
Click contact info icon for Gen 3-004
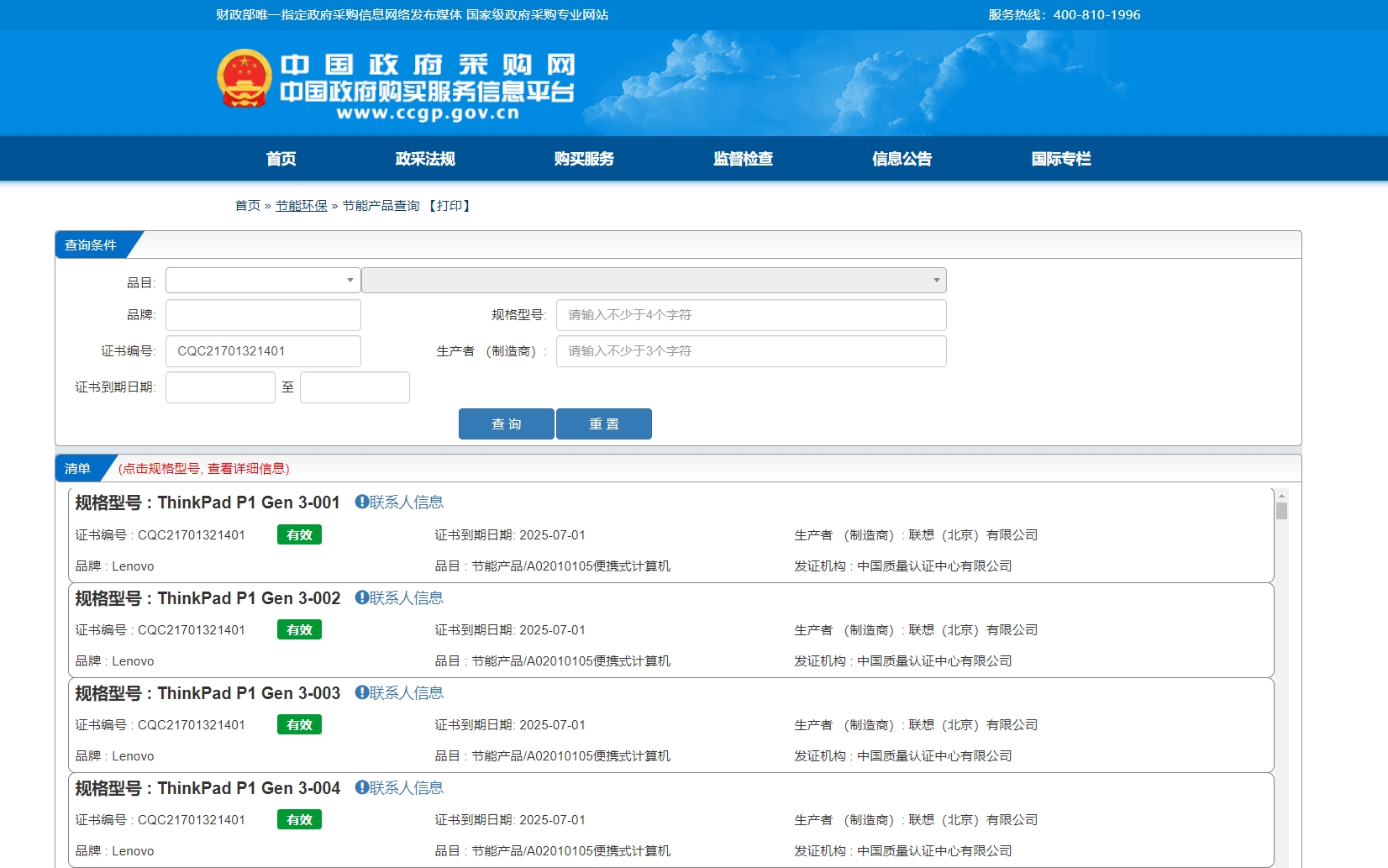point(362,787)
